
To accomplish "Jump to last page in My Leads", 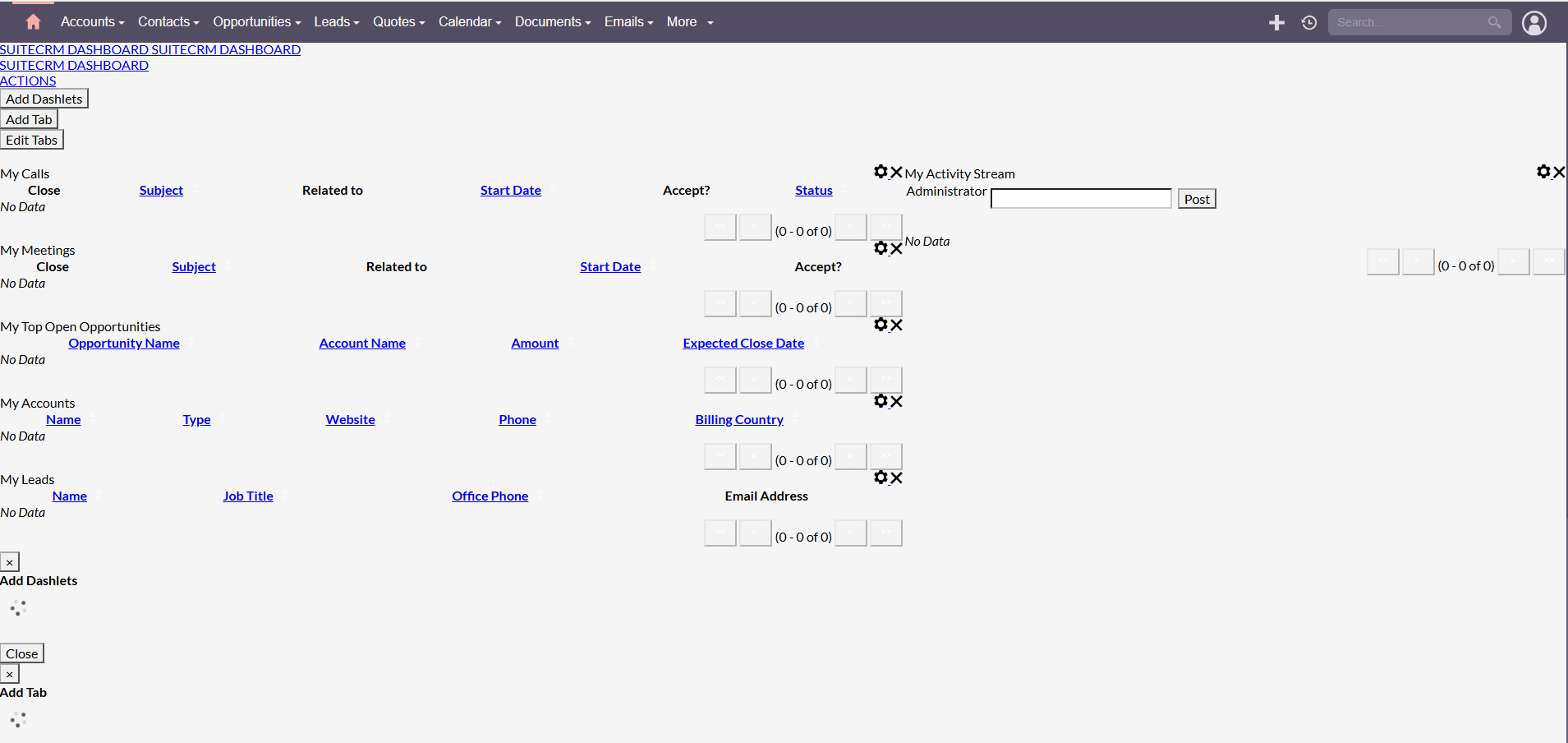I will coord(886,533).
